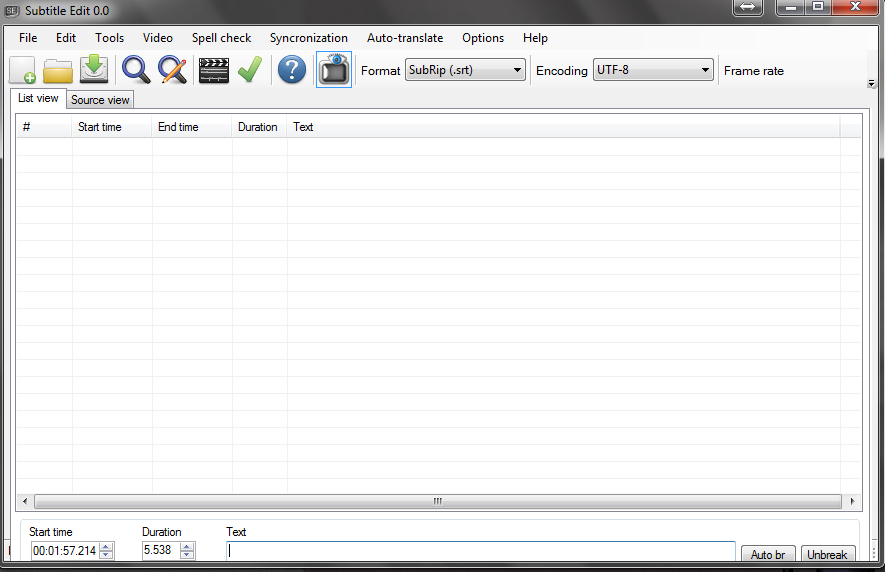Switch to the Source view tab
This screenshot has width=885, height=572.
[x=100, y=100]
